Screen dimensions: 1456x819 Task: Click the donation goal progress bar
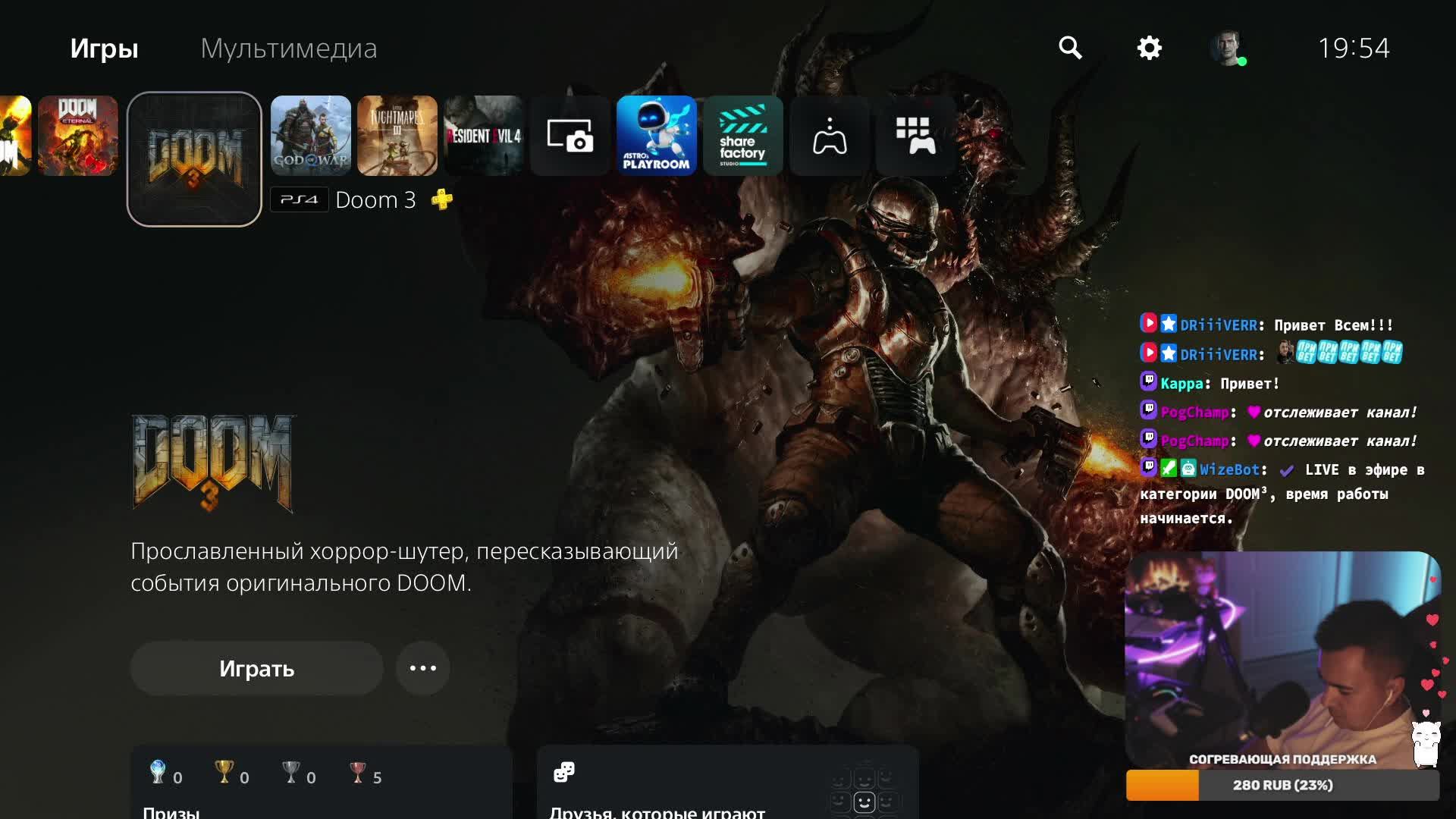tap(1282, 786)
